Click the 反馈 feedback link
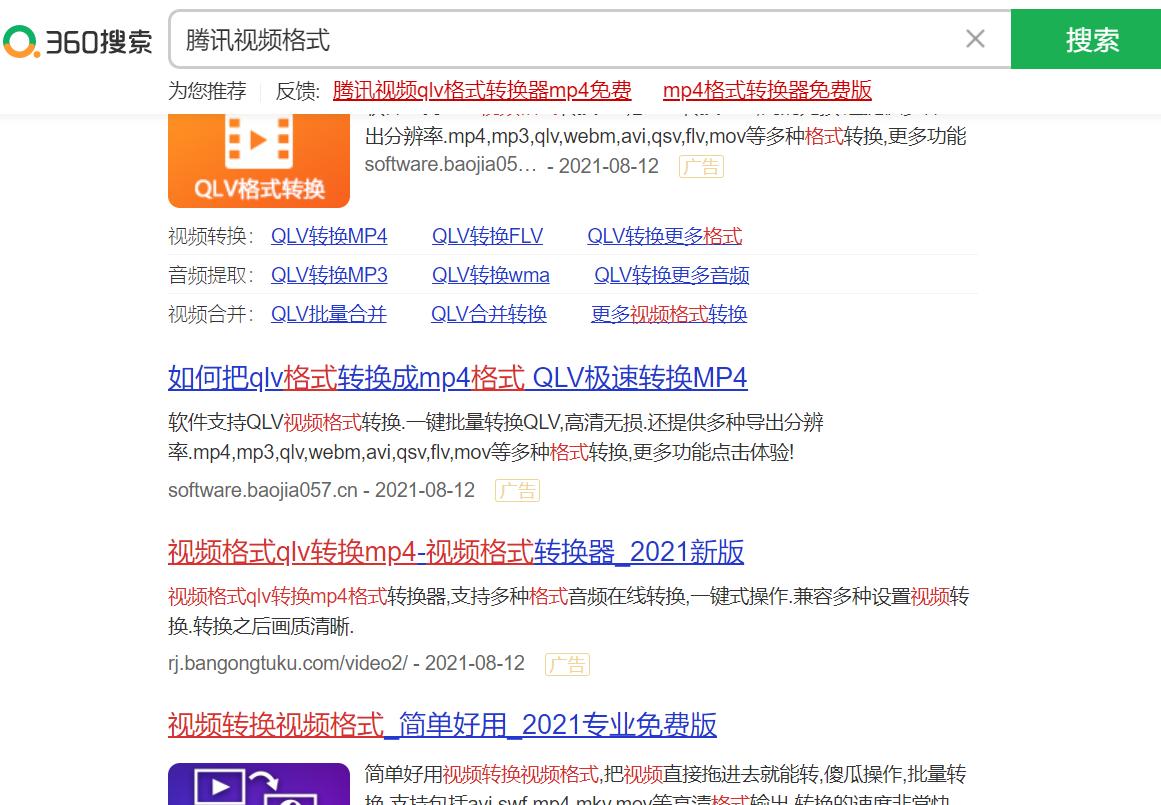 click(296, 90)
